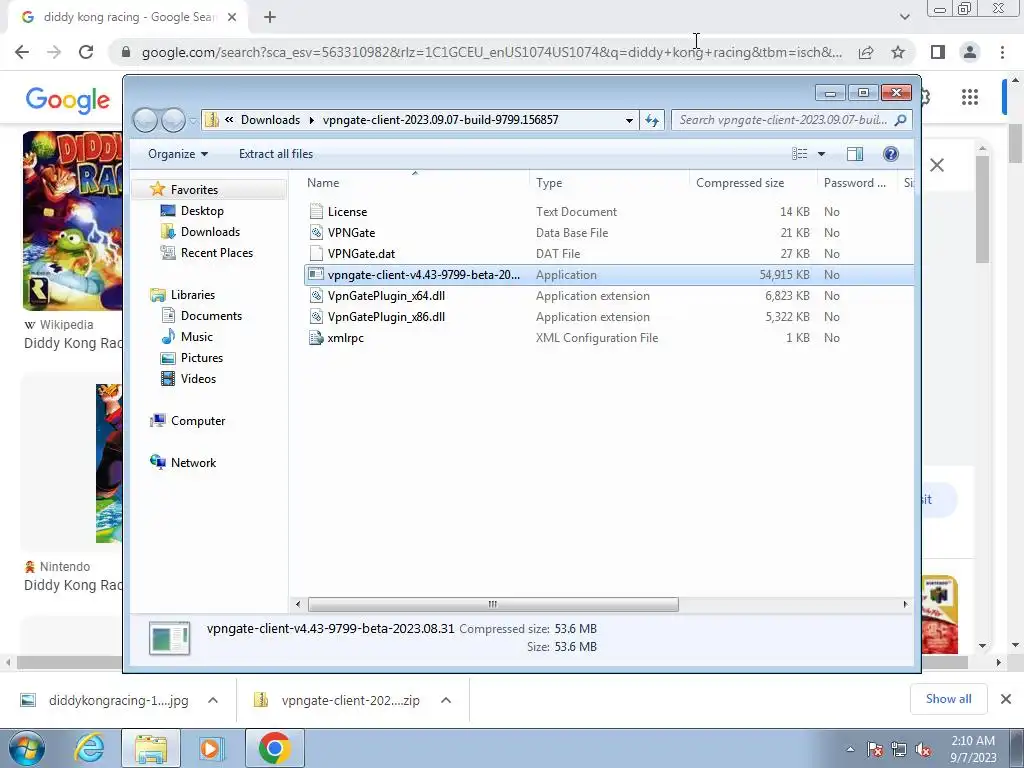Open options for diddykongracing jpg download
This screenshot has height=768, width=1024.
point(213,700)
